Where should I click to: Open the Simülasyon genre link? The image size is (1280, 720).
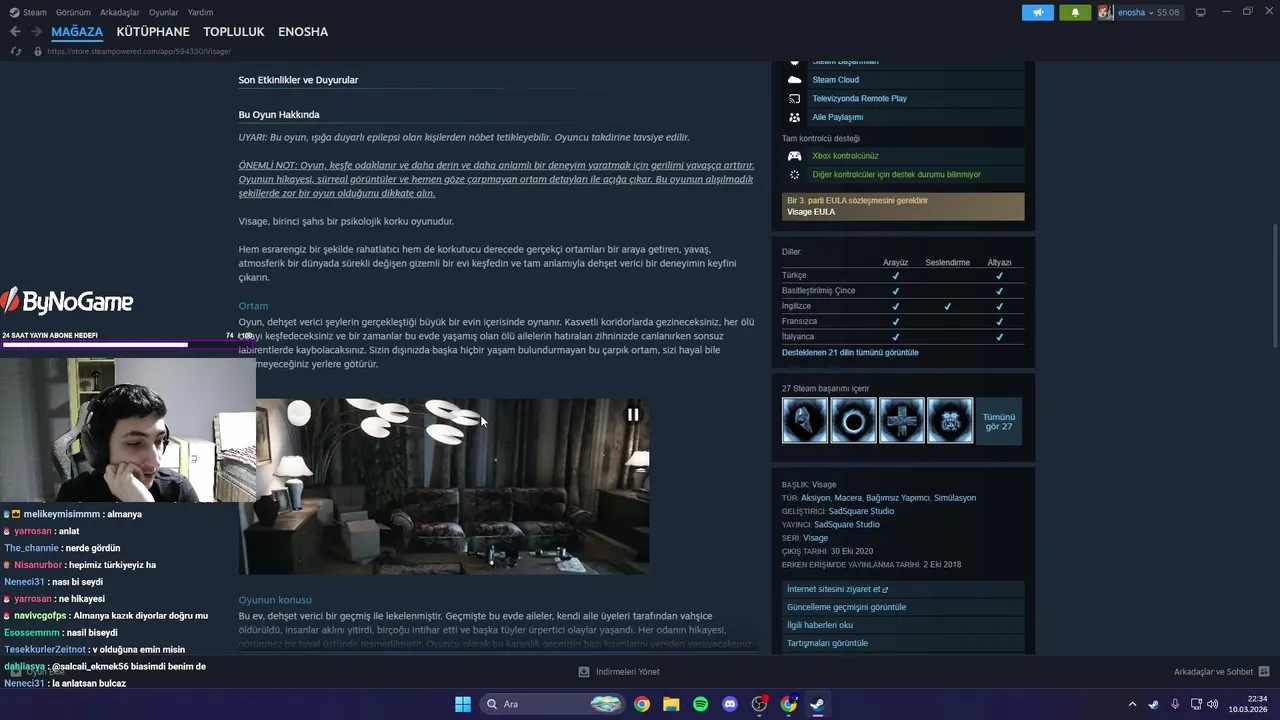[955, 498]
